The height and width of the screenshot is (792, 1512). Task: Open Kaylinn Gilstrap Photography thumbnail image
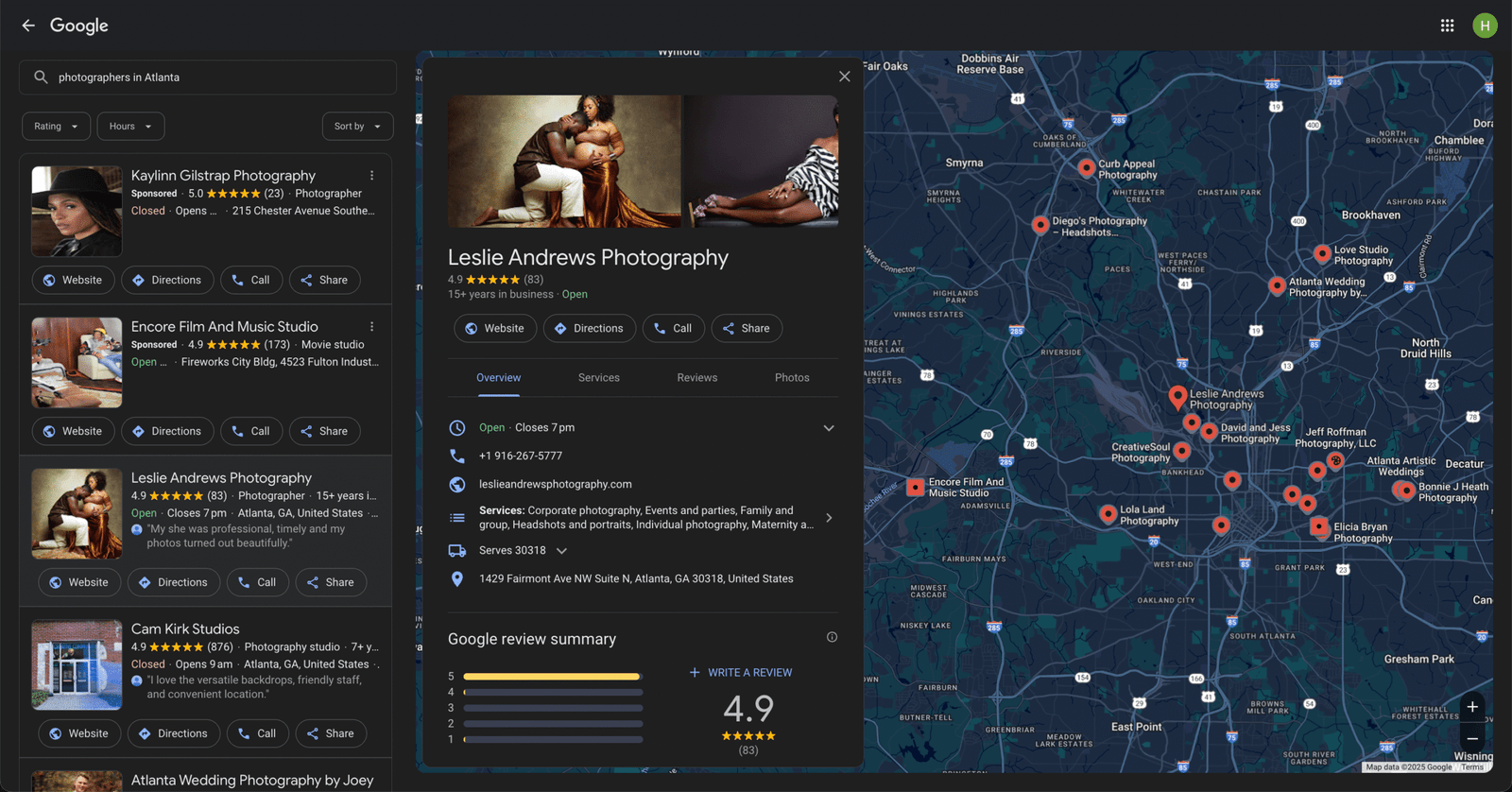click(77, 212)
